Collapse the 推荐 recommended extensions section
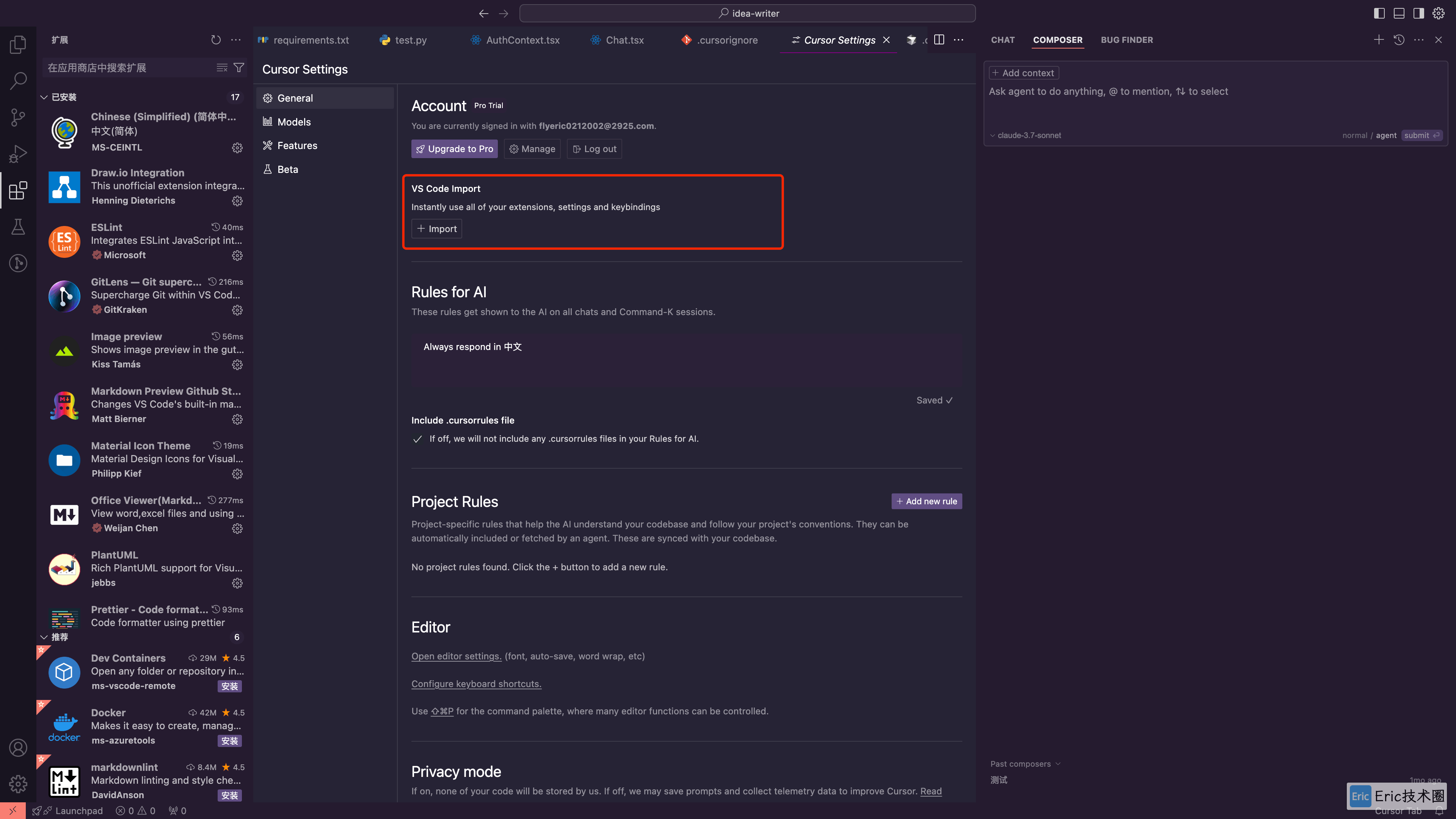 44,637
